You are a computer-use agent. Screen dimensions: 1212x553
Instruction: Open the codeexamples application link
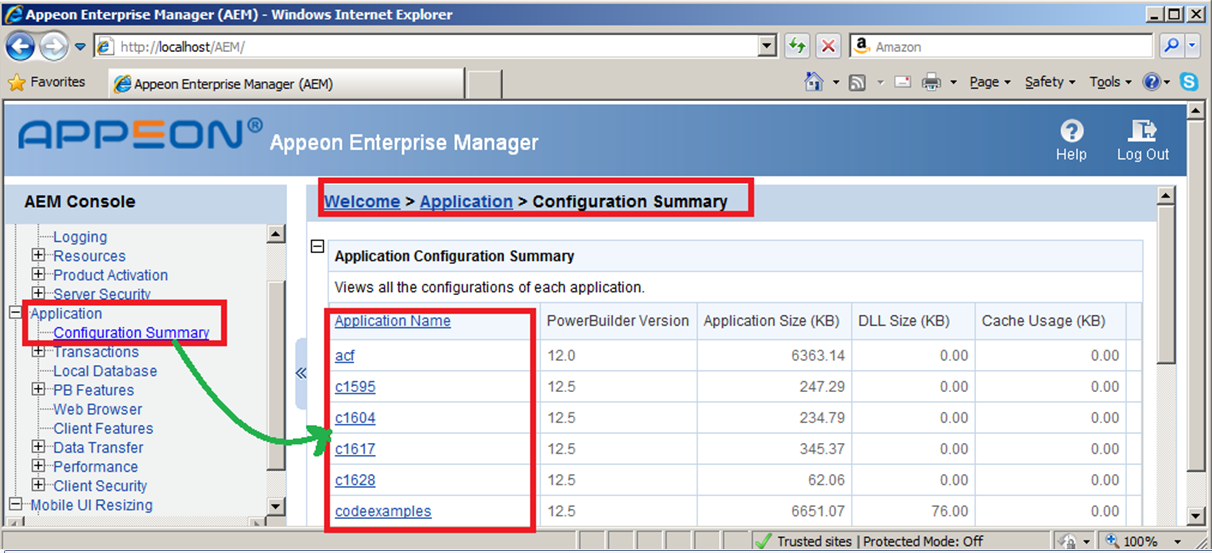pyautogui.click(x=383, y=511)
